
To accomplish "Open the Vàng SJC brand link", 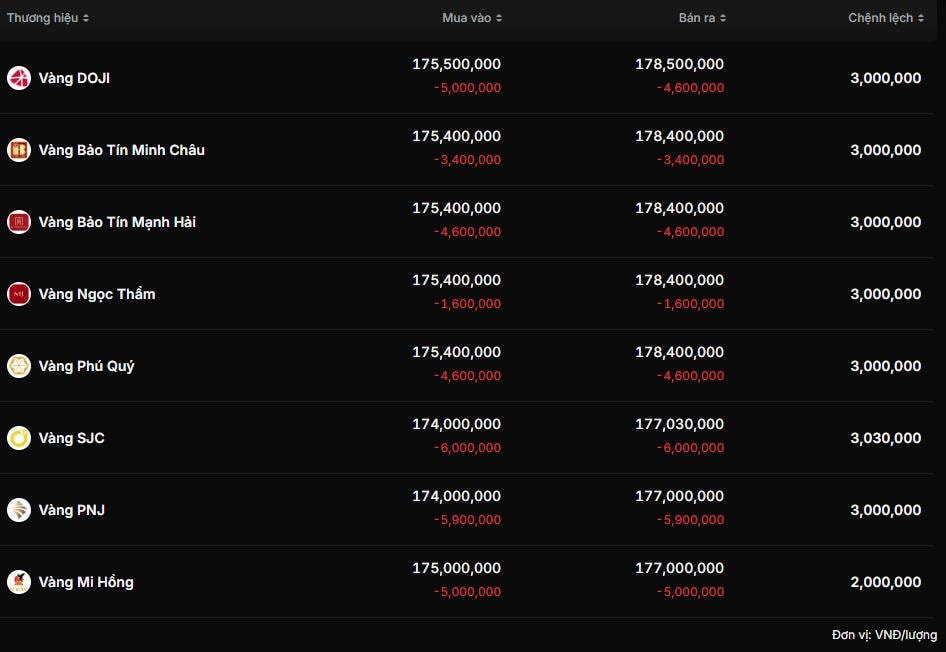I will click(x=71, y=438).
